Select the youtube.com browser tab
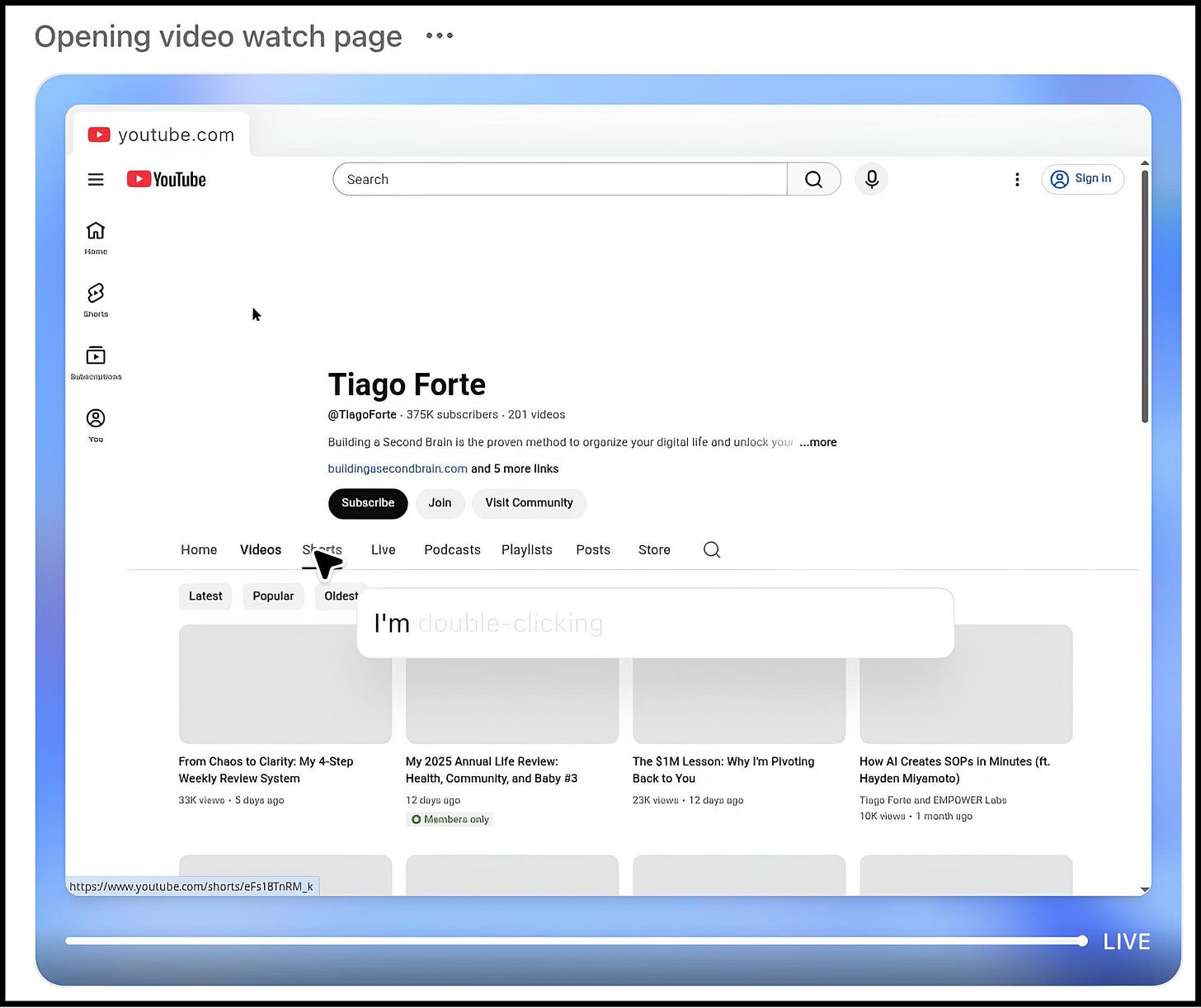Screen dimensions: 1201x1008 [162, 134]
